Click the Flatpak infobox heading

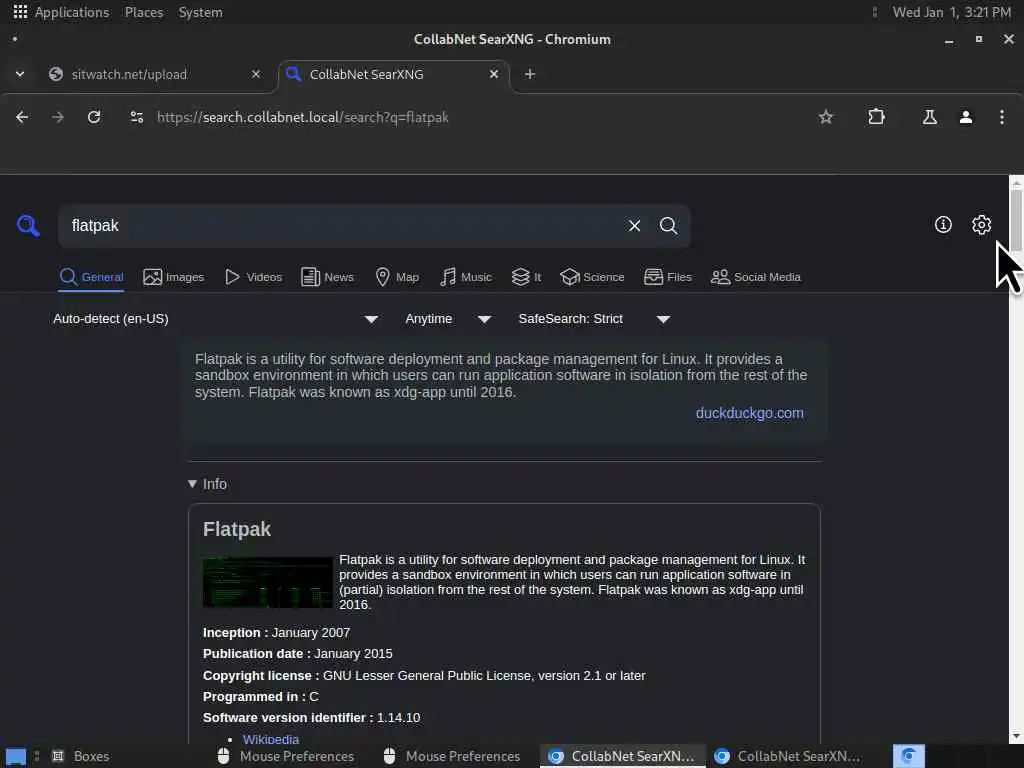tap(236, 529)
